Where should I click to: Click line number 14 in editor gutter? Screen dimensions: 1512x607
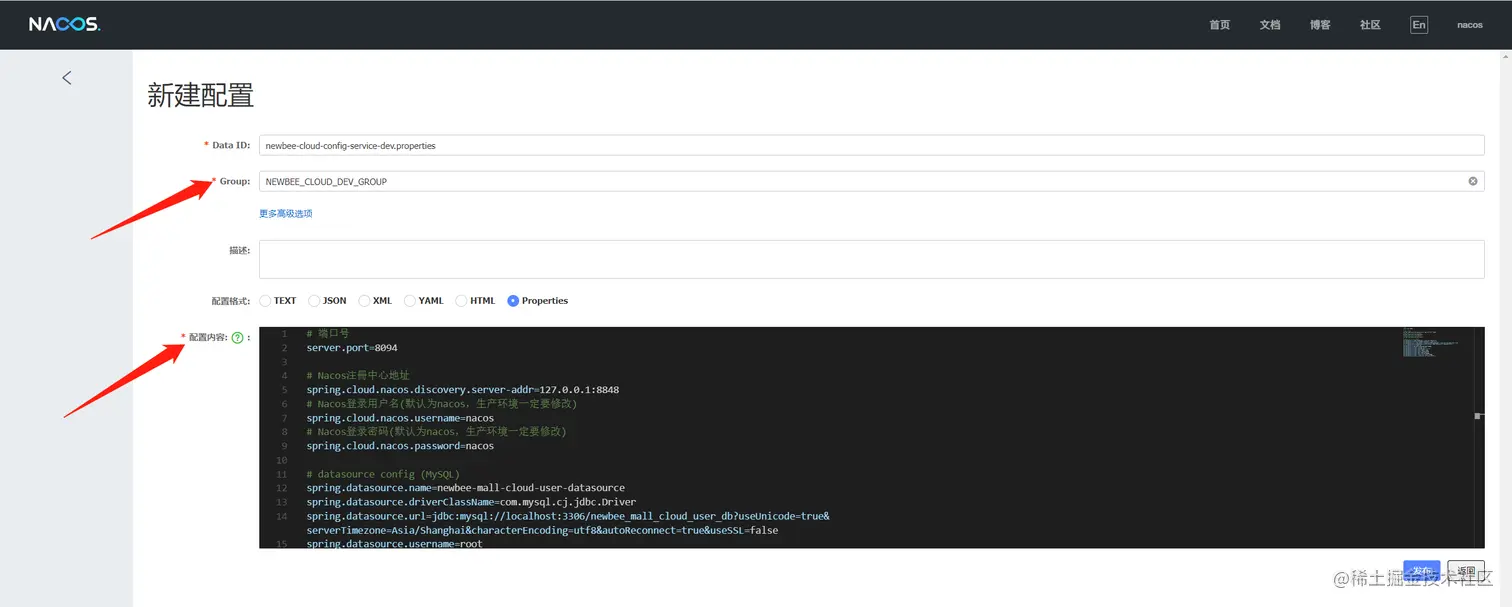click(x=282, y=516)
